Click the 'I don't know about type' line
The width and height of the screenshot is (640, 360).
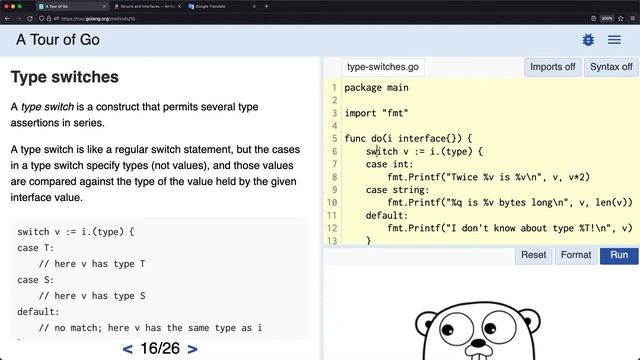coord(510,228)
